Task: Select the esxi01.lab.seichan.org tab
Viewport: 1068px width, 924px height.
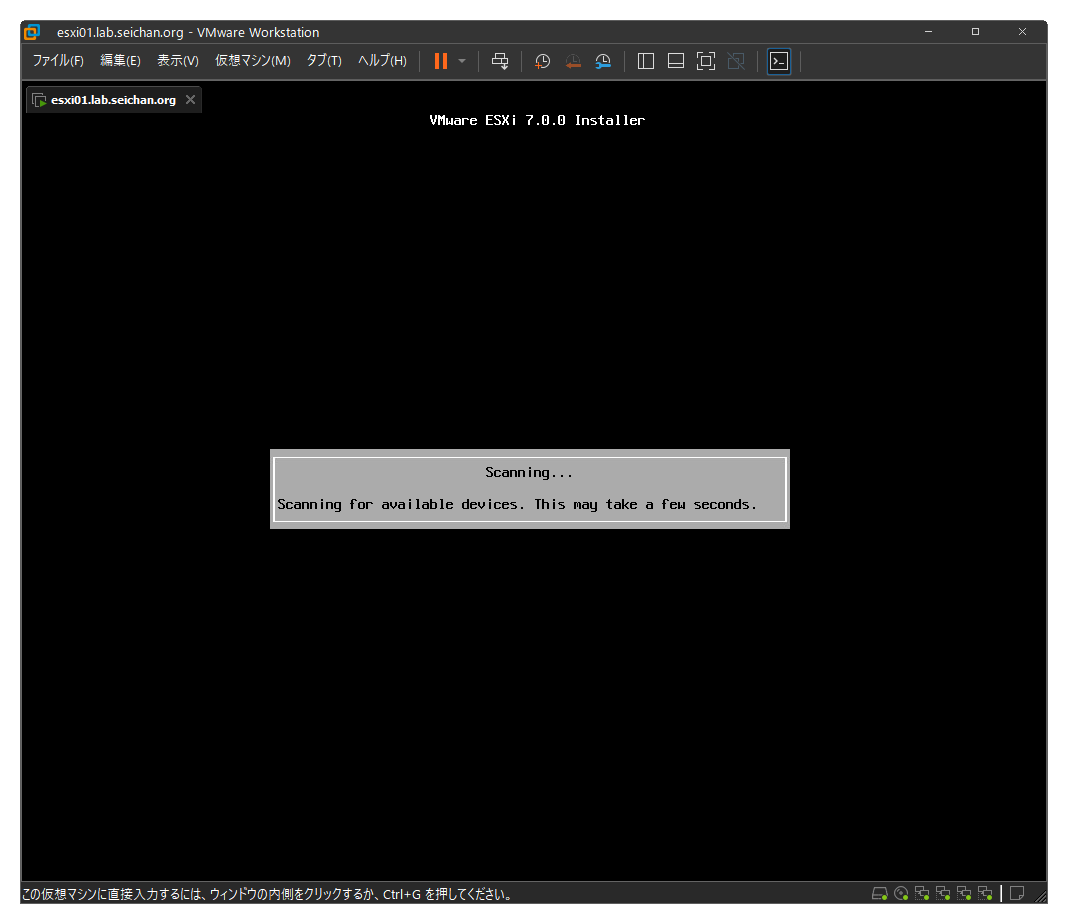Action: coord(112,100)
